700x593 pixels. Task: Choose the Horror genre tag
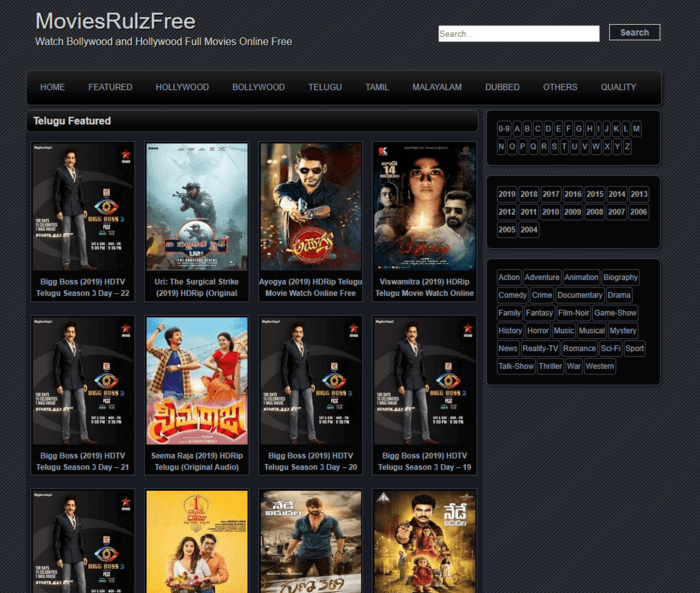click(538, 331)
